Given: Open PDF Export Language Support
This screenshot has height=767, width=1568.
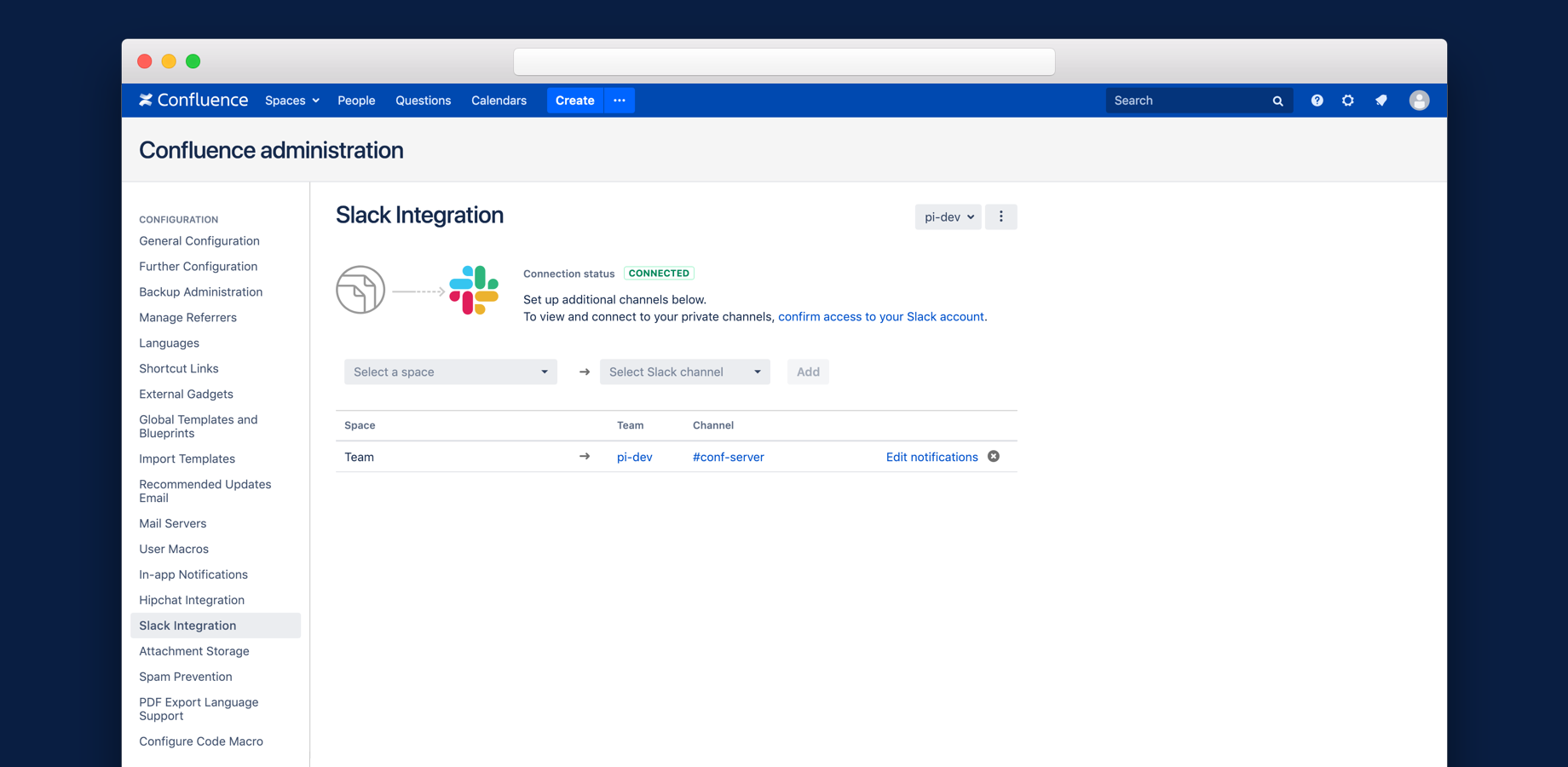Looking at the screenshot, I should [x=199, y=709].
